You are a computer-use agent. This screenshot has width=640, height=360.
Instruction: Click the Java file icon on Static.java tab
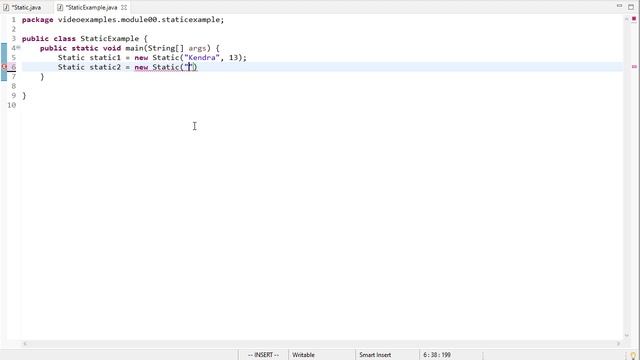[x=6, y=7]
